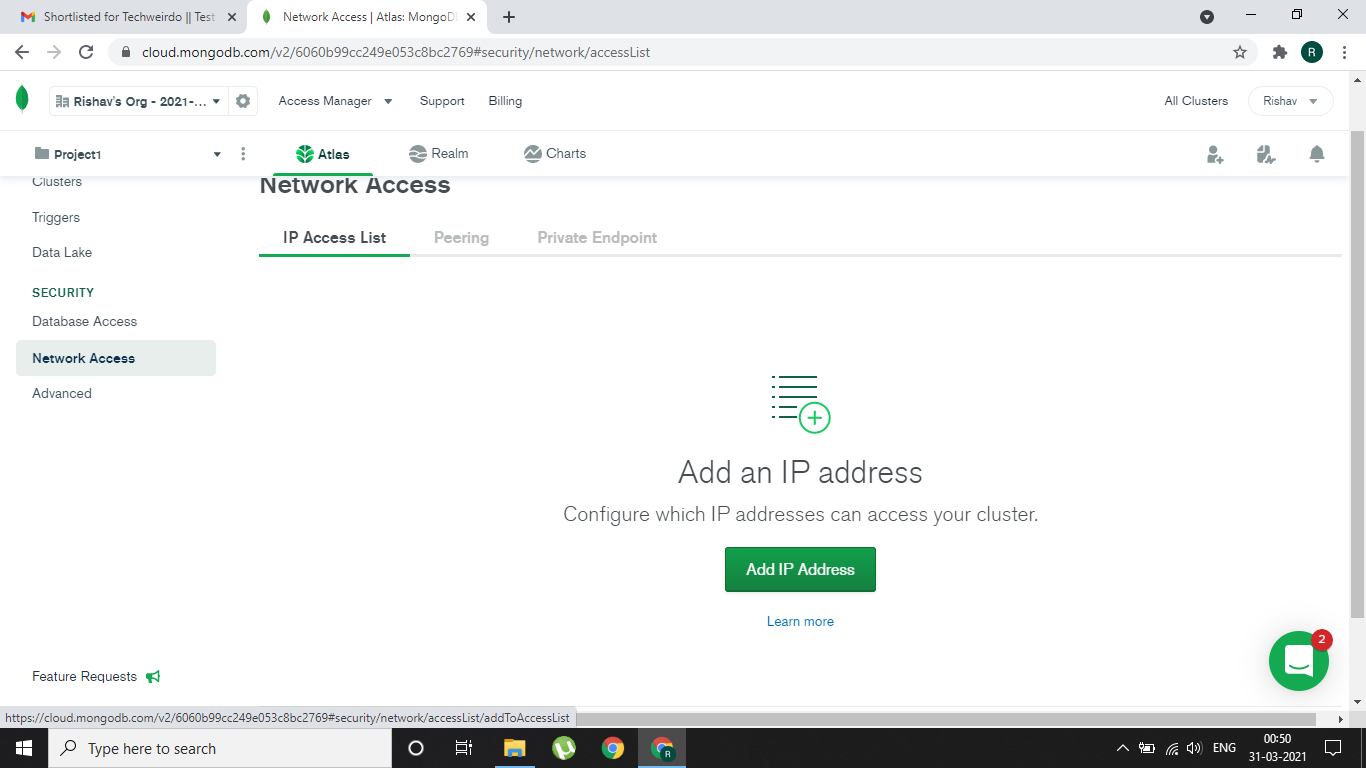This screenshot has width=1366, height=768.
Task: Open the Windows Start menu
Action: coord(22,747)
